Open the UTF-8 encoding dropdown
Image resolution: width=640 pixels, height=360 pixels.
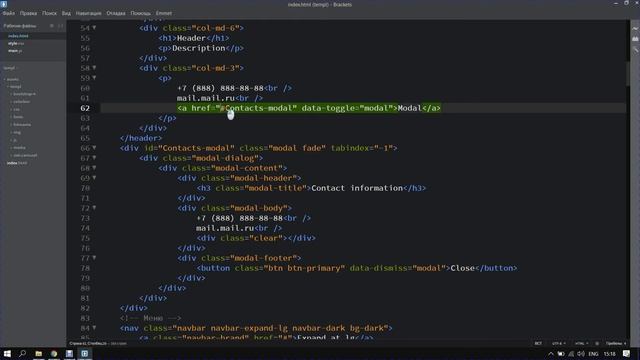pos(558,343)
